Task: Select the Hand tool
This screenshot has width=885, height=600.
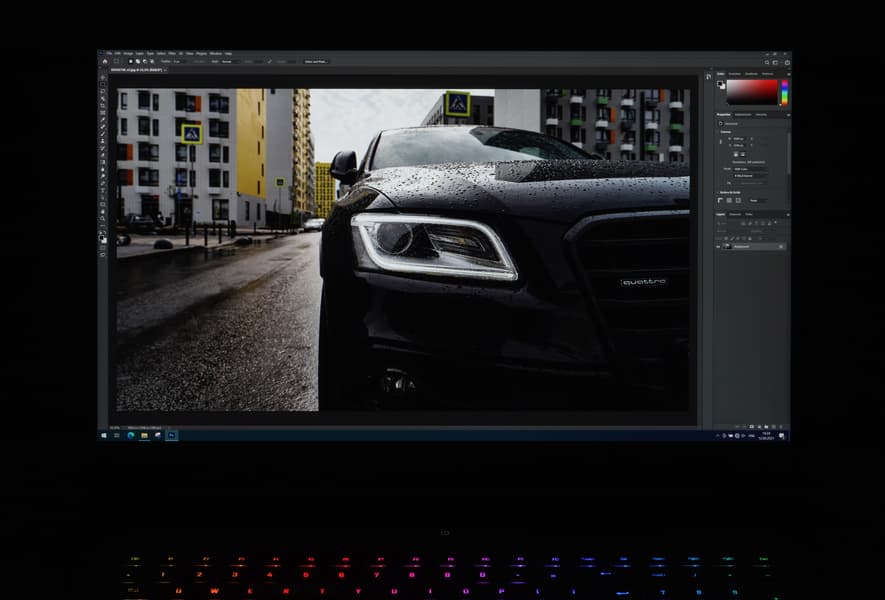Action: pyautogui.click(x=102, y=214)
